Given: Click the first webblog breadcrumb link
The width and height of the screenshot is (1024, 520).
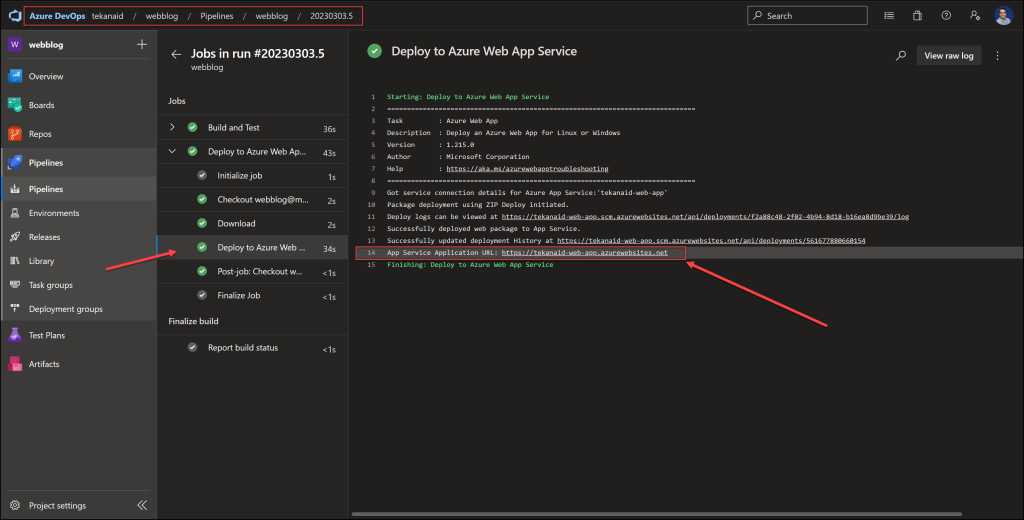Looking at the screenshot, I should click(162, 16).
